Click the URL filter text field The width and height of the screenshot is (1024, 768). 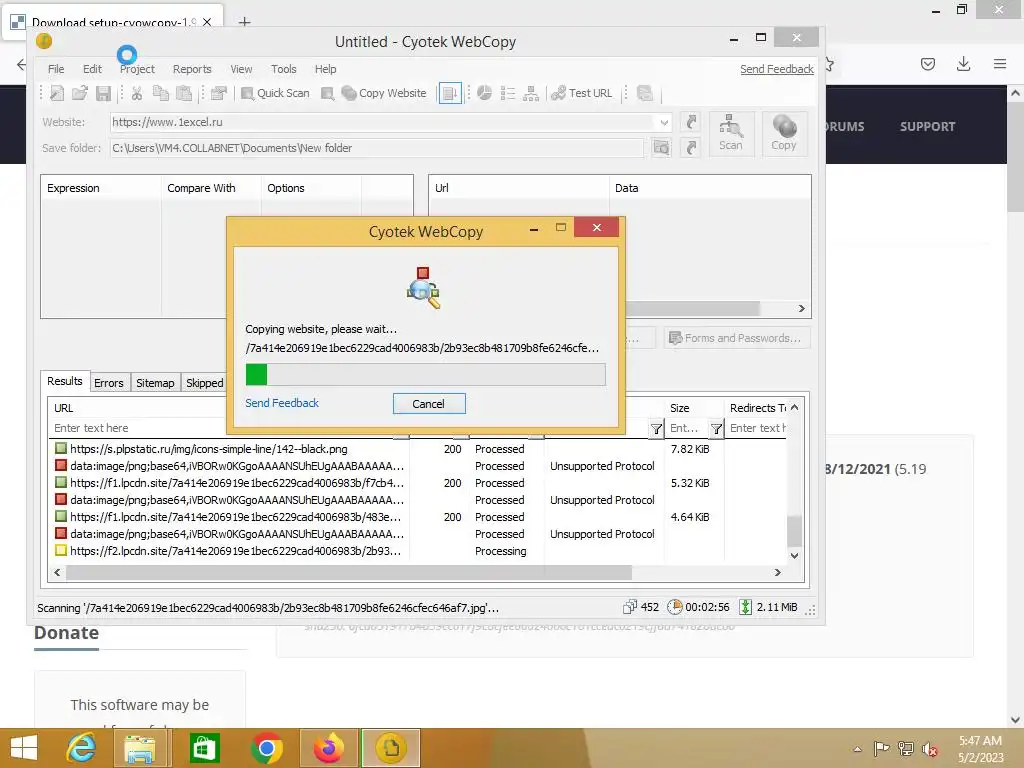pyautogui.click(x=138, y=428)
